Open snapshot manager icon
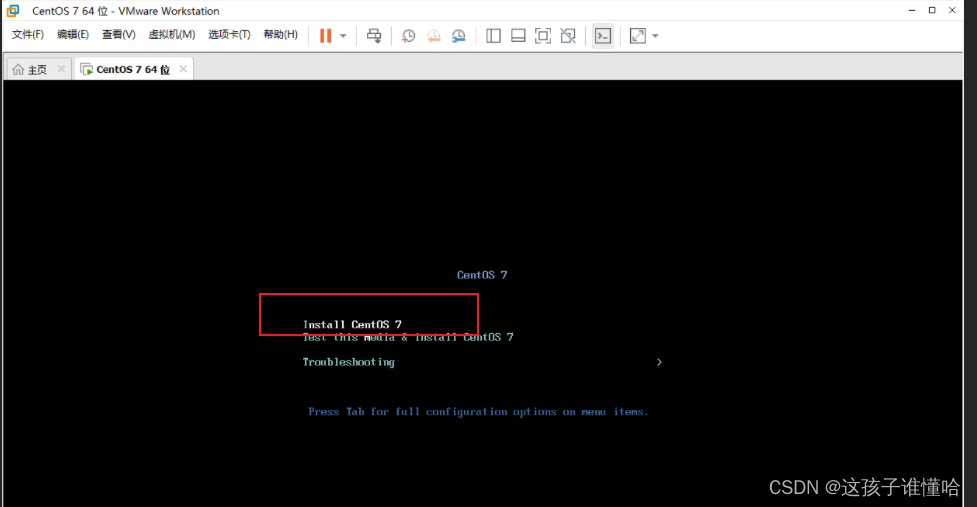 coord(459,36)
